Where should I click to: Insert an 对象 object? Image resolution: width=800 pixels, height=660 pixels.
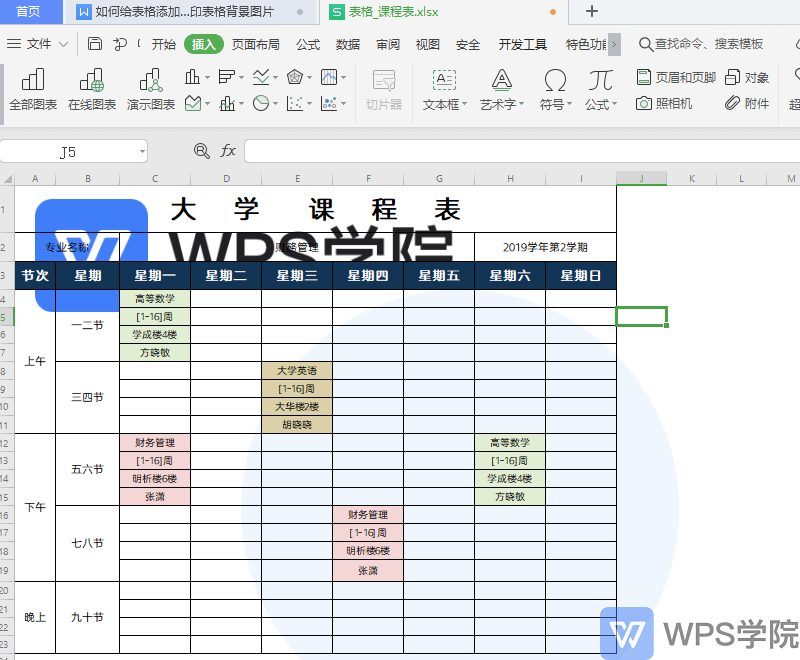[747, 78]
